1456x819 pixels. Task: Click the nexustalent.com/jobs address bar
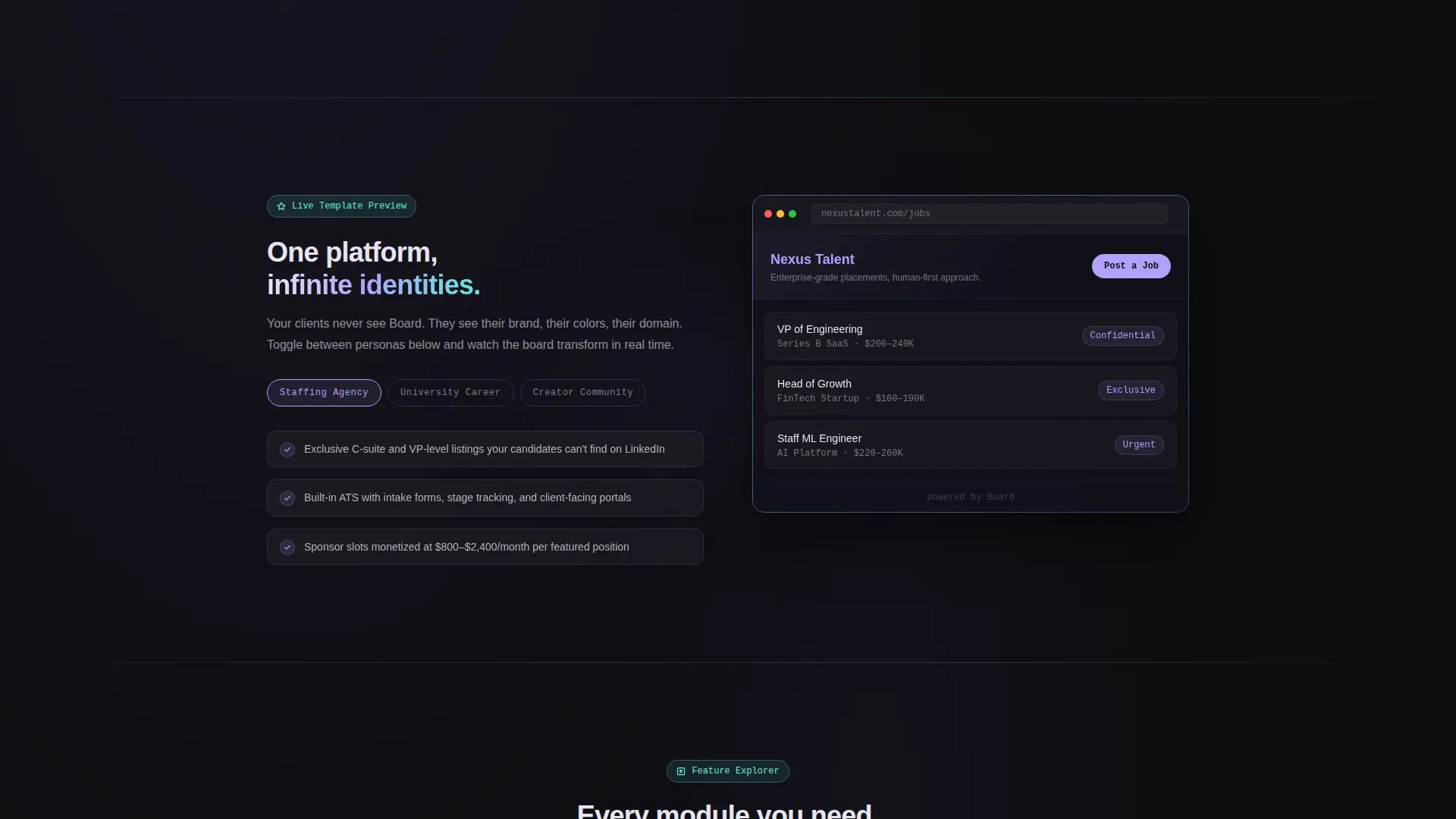tap(989, 214)
